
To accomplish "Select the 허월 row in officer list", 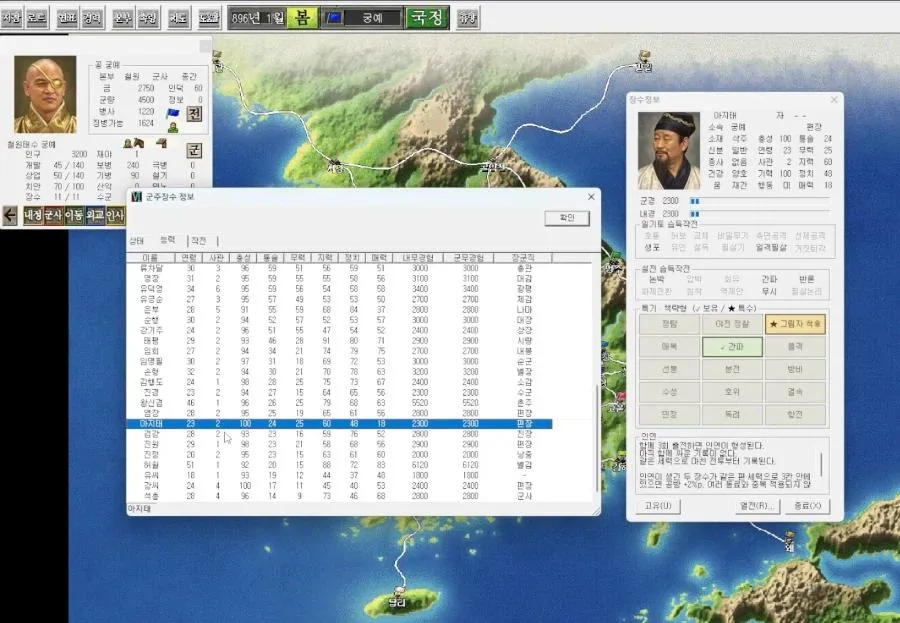I will coord(339,465).
